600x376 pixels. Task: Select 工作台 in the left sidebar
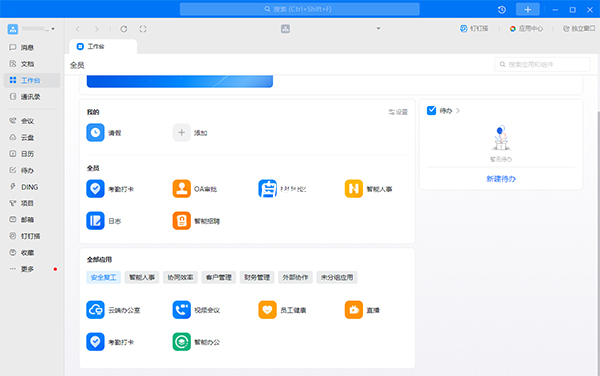32,80
